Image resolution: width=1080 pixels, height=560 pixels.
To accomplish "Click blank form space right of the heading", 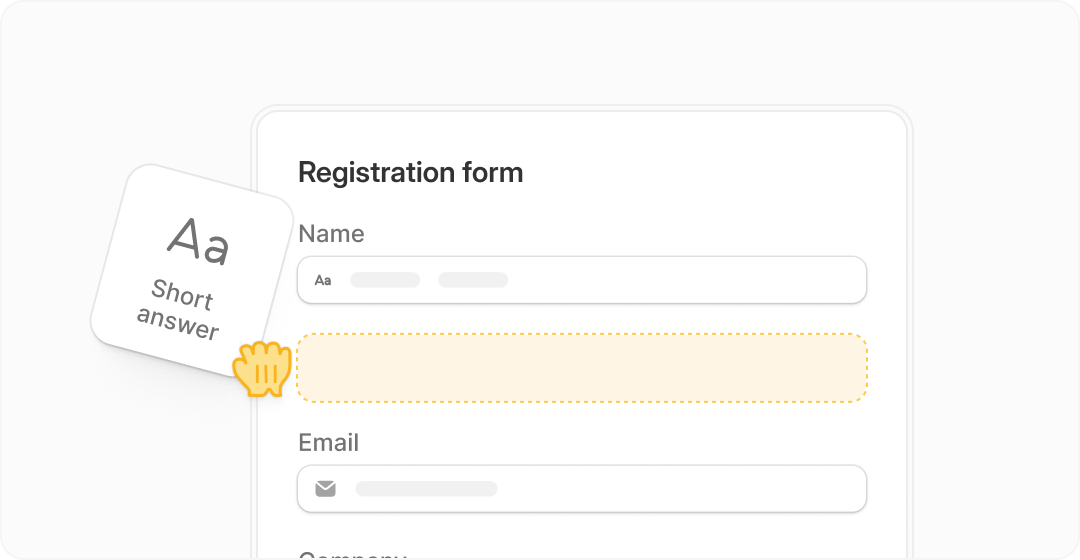I will click(720, 172).
